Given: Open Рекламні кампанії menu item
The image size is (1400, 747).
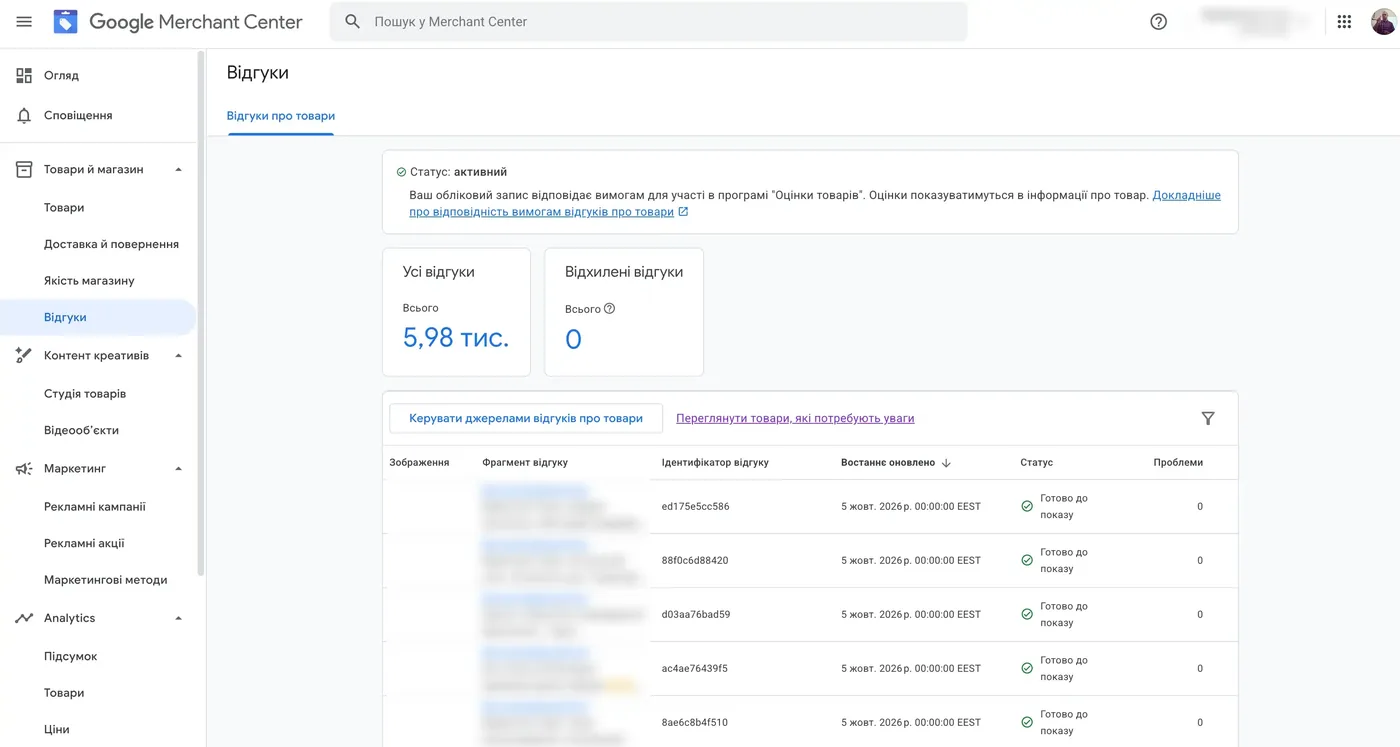Looking at the screenshot, I should 95,507.
